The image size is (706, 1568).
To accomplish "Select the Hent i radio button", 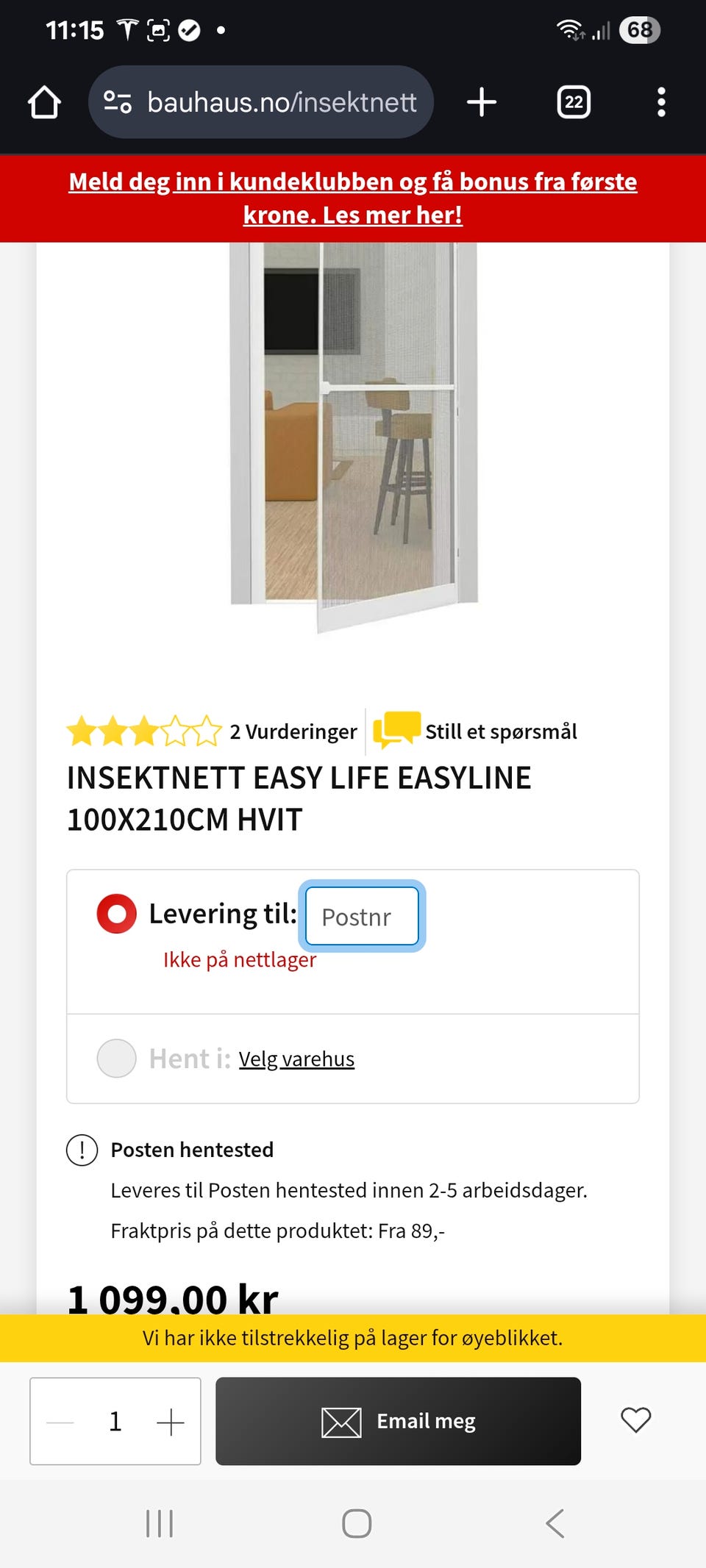I will [117, 1059].
